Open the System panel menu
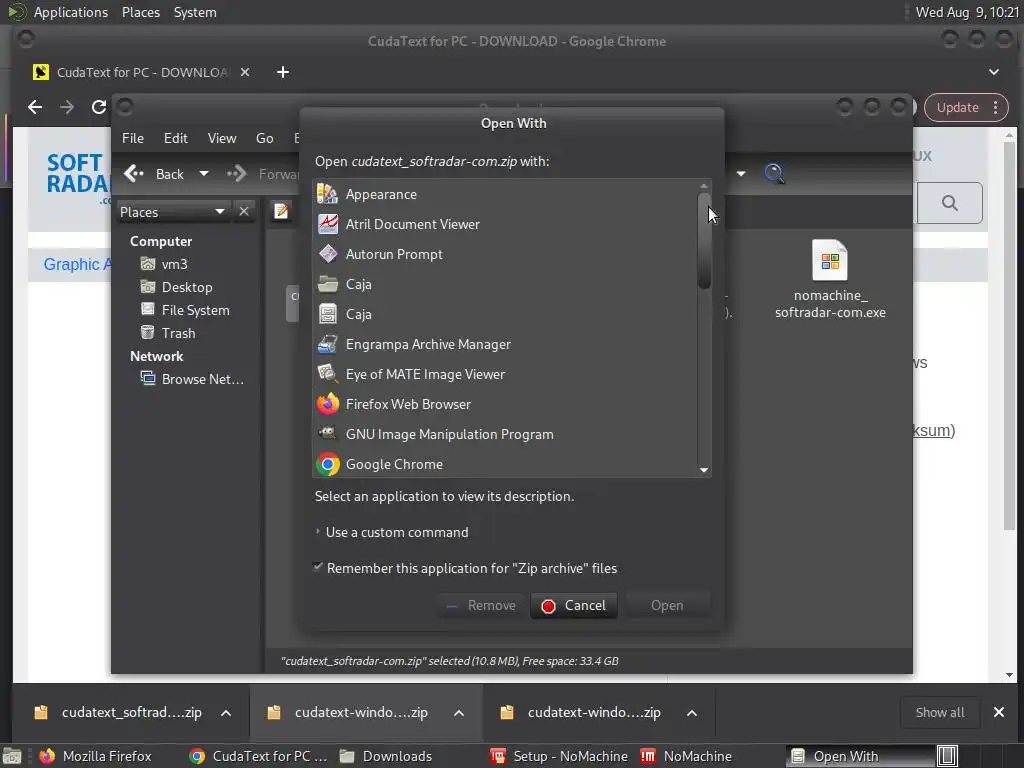 coord(195,12)
